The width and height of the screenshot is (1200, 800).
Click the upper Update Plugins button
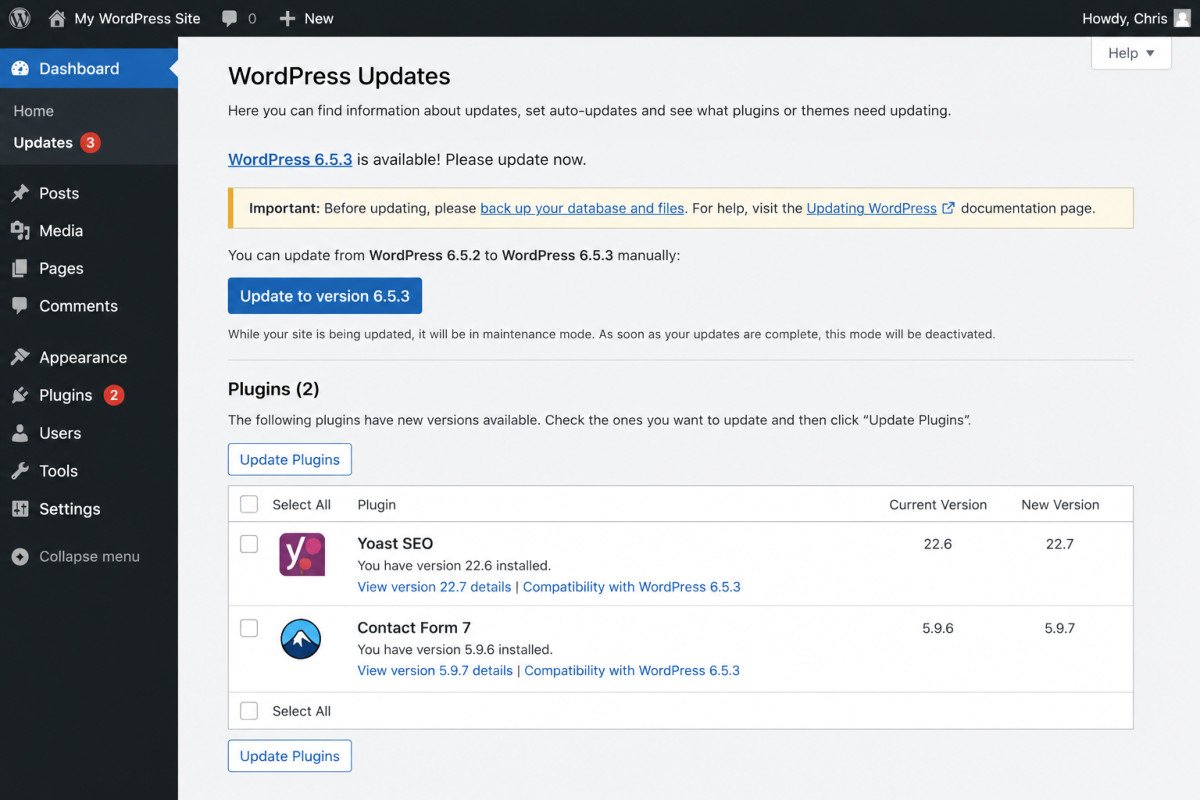tap(290, 460)
